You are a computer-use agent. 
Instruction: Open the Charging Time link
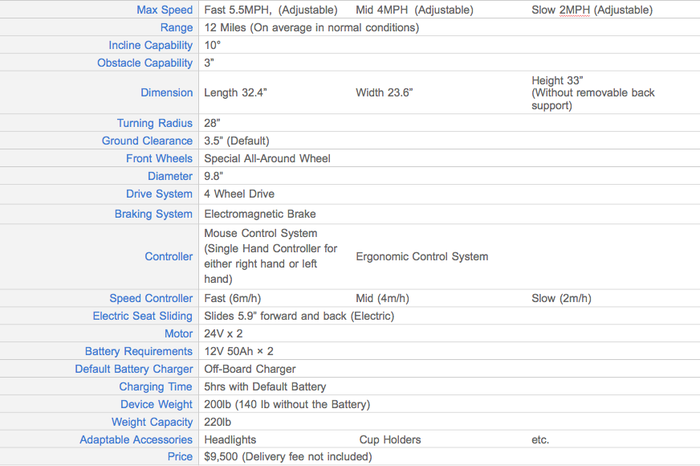click(155, 387)
